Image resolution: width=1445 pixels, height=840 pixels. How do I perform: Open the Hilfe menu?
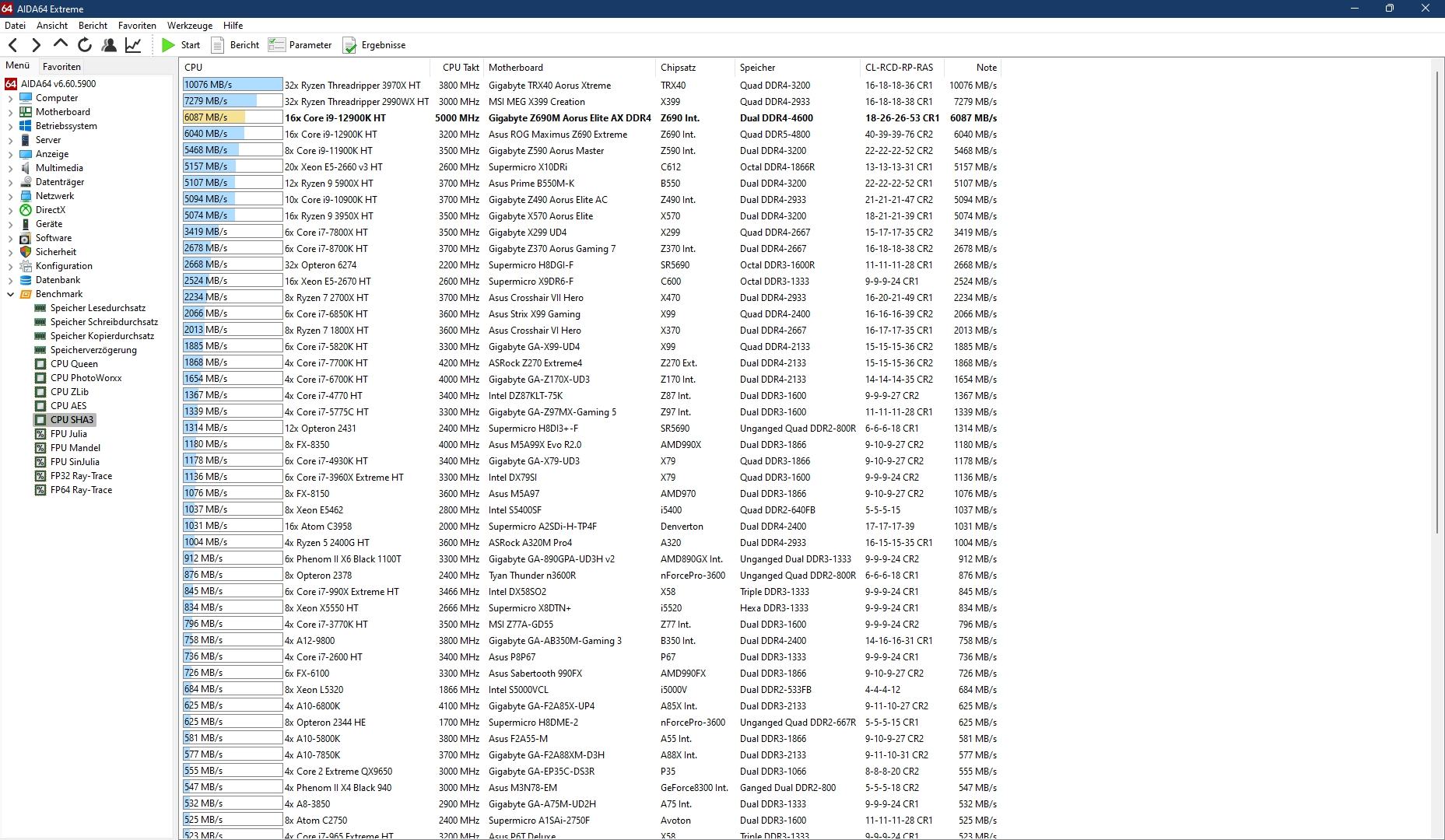(233, 26)
